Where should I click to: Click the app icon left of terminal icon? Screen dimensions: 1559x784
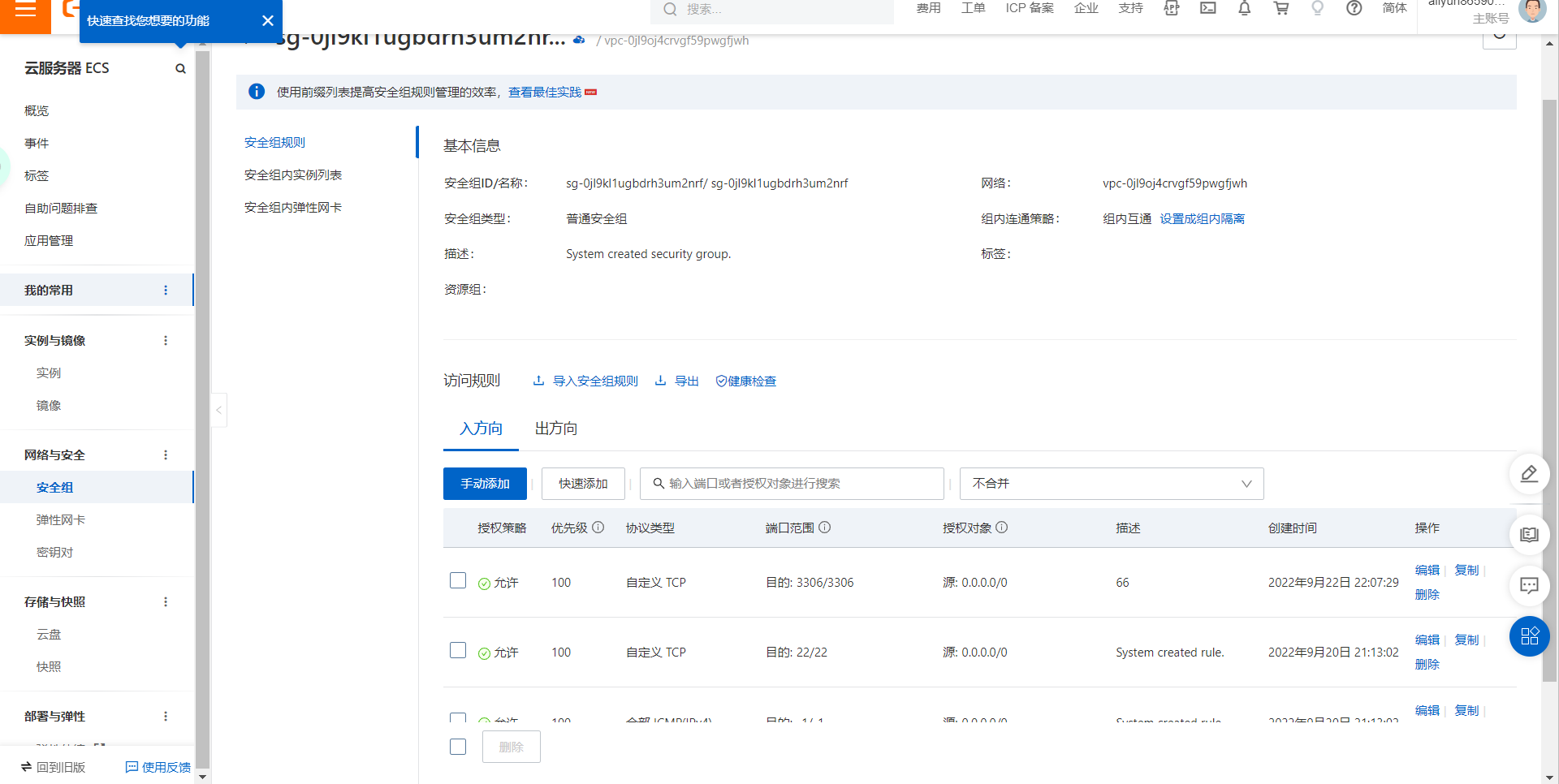(1171, 8)
